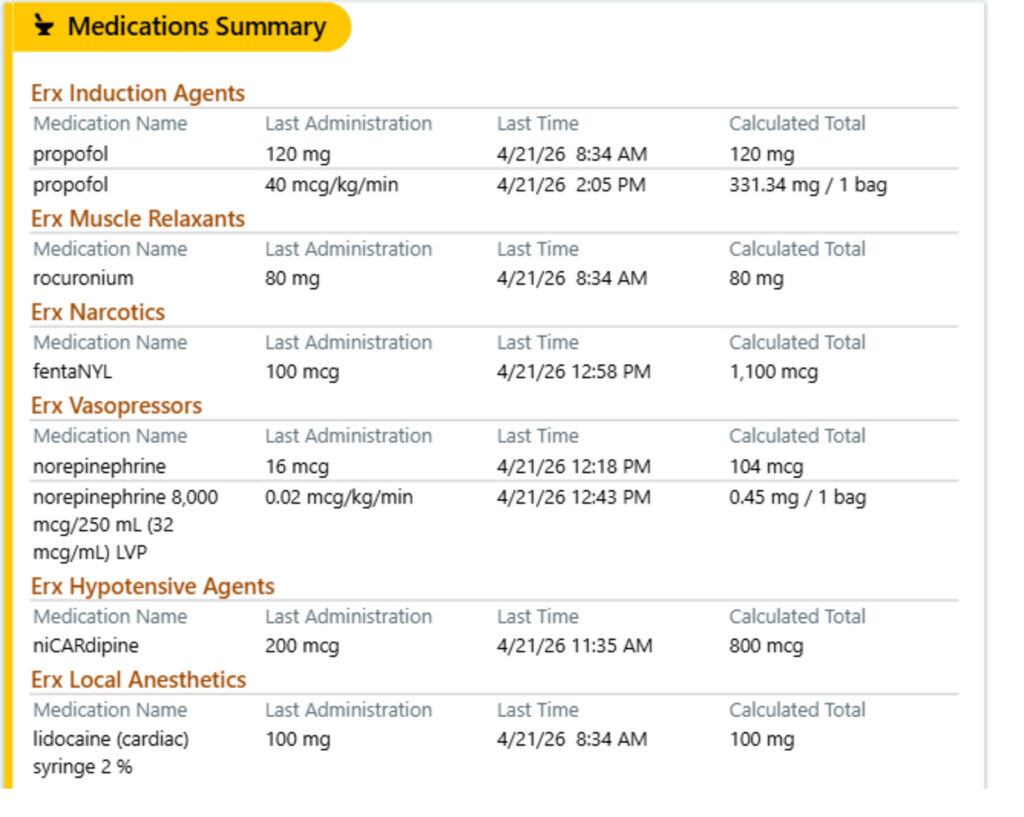Click the 0.45 mg / 1 bag total
The height and width of the screenshot is (817, 1024).
coord(797,498)
